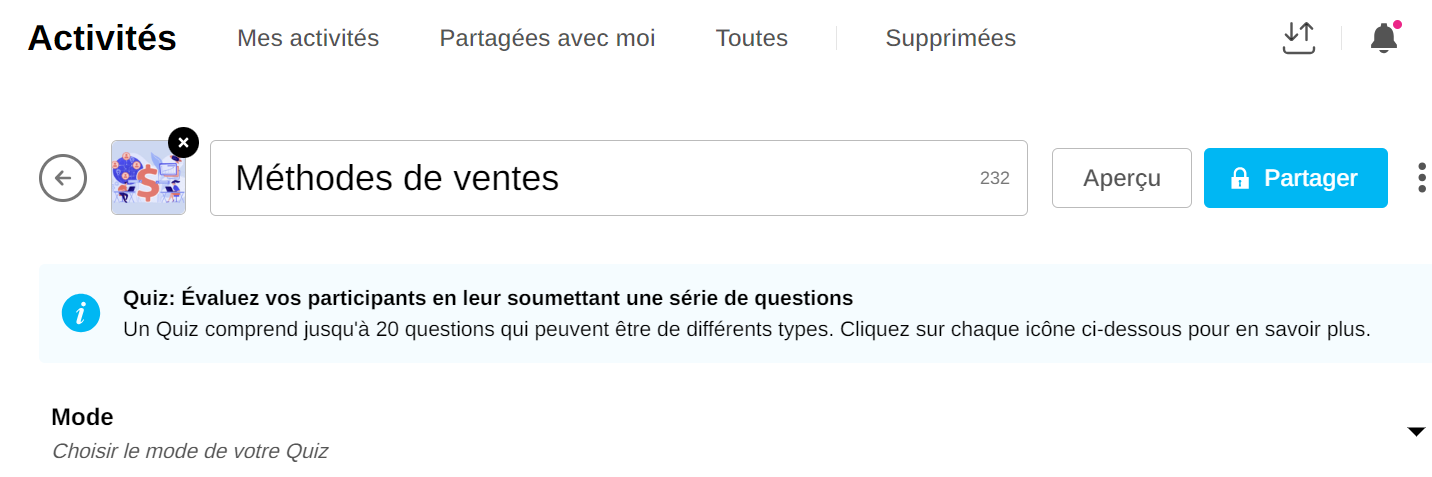Click the blue info icon
The image size is (1432, 477).
coord(81,313)
